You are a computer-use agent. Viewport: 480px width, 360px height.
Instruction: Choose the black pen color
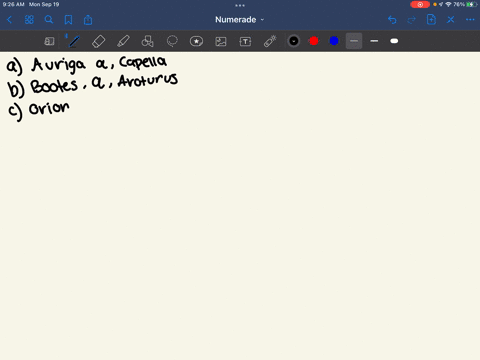tap(294, 41)
